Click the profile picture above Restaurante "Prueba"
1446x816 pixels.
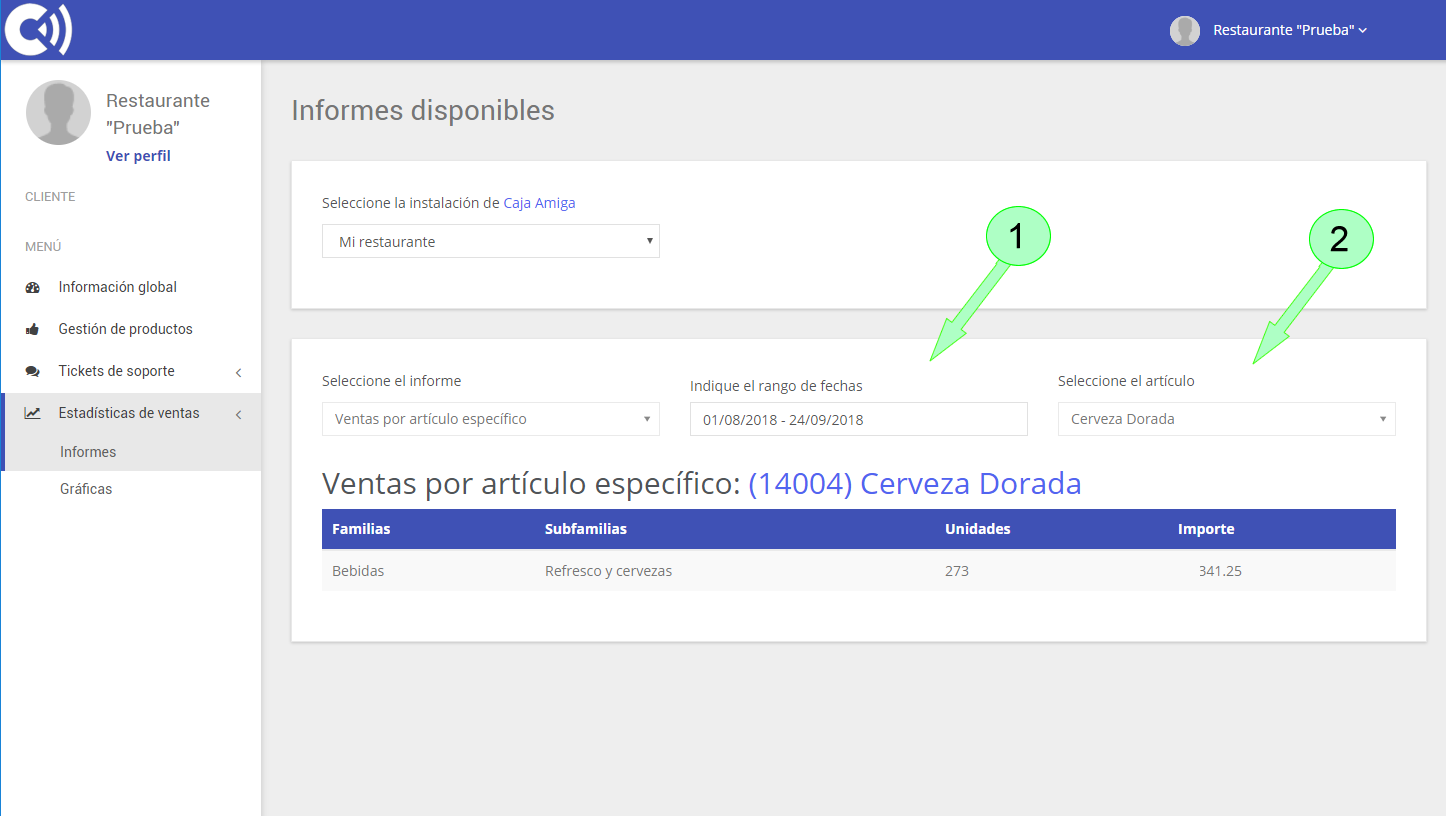click(58, 112)
